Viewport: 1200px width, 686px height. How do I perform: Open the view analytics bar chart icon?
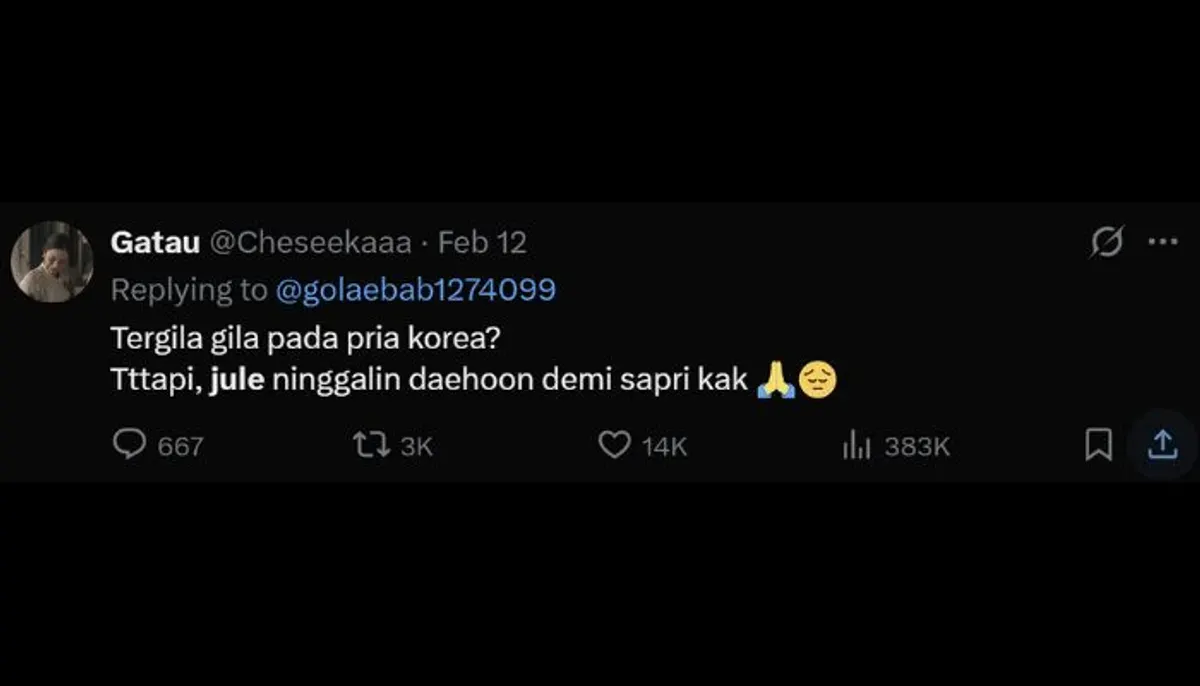click(x=857, y=445)
